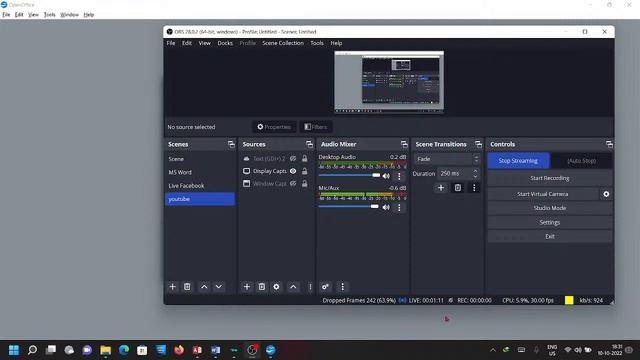Click Exit button in Controls
640x360 pixels.
(x=549, y=236)
